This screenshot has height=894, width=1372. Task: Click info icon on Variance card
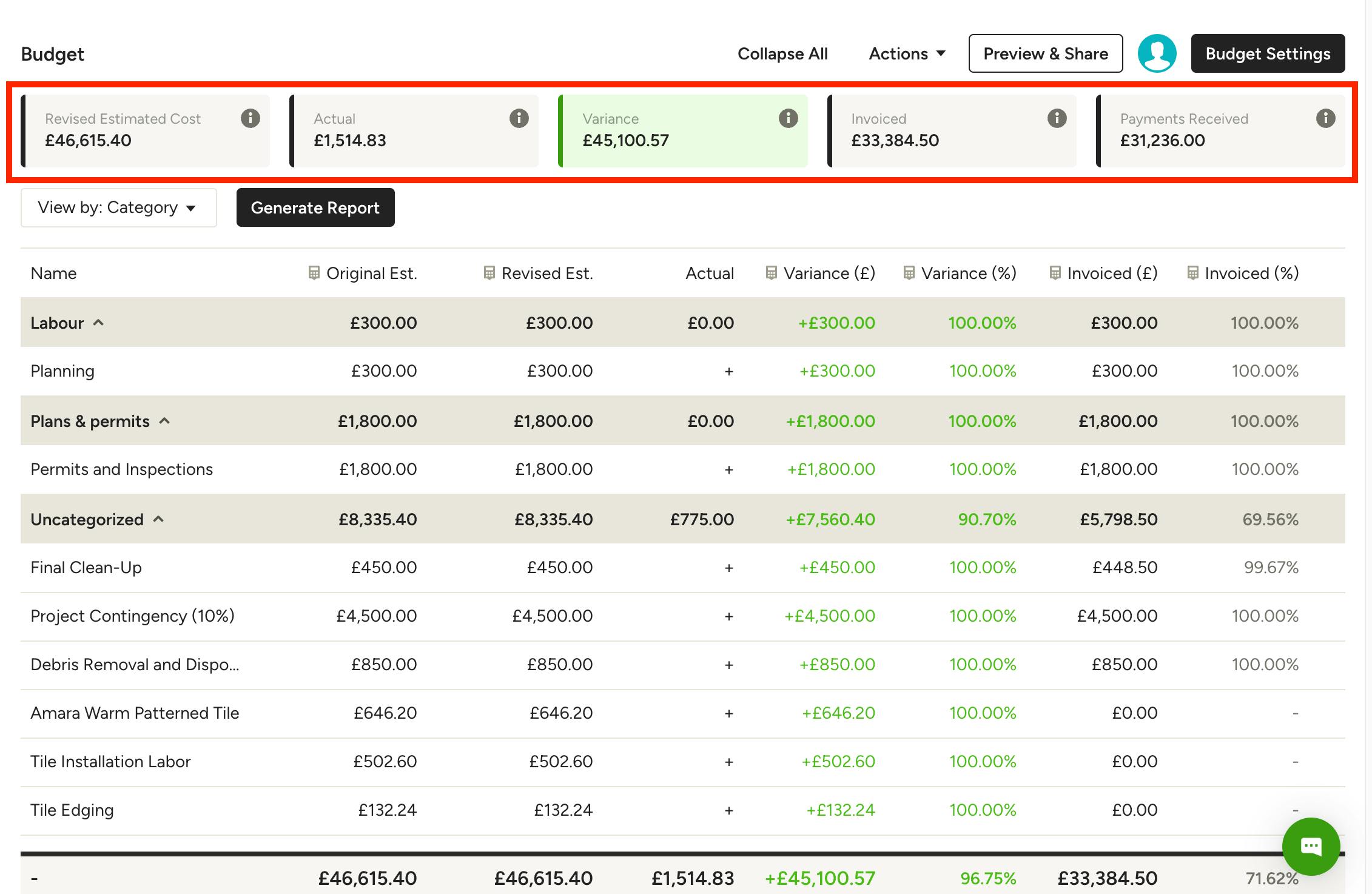pos(788,118)
